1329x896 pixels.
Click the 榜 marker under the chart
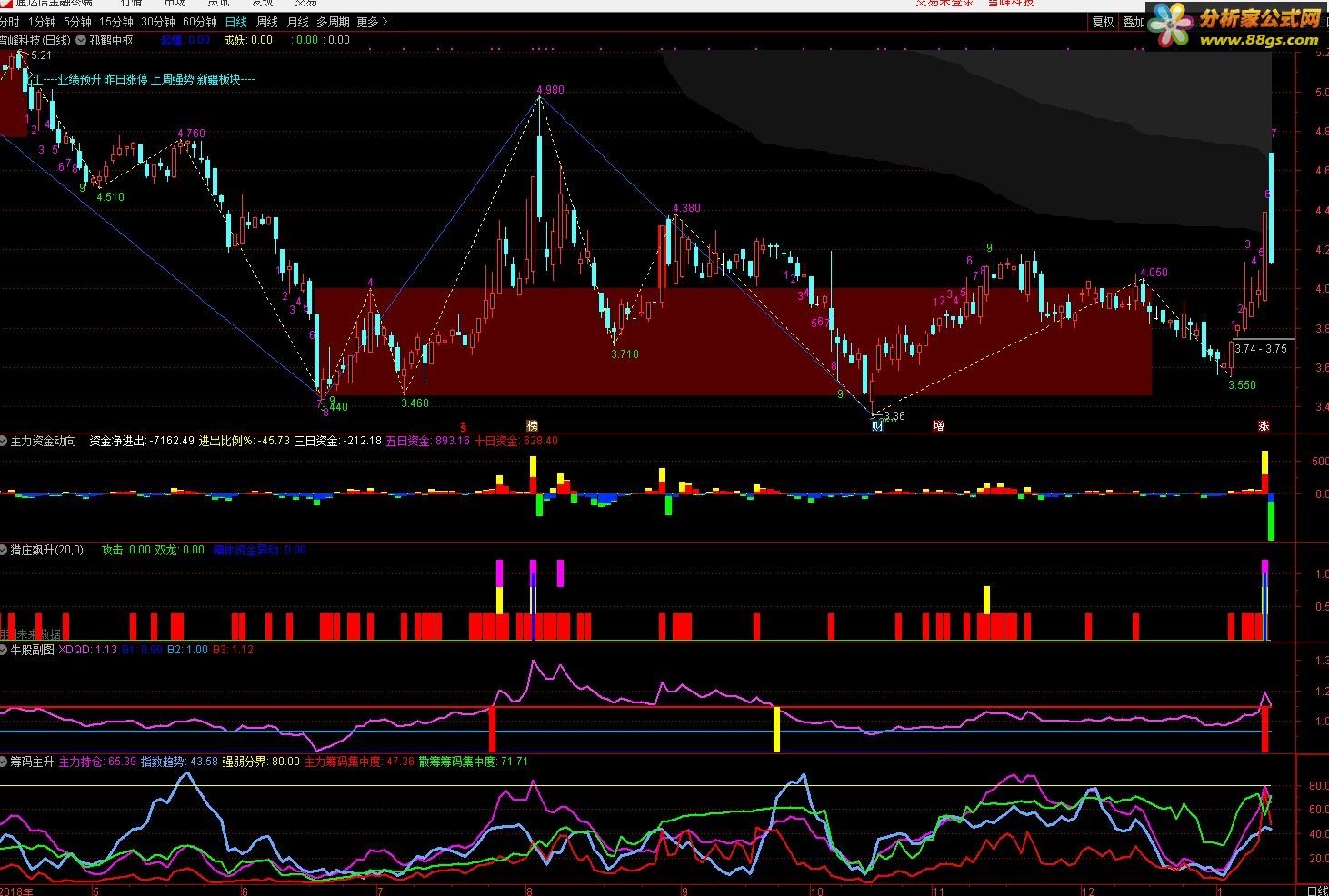533,425
